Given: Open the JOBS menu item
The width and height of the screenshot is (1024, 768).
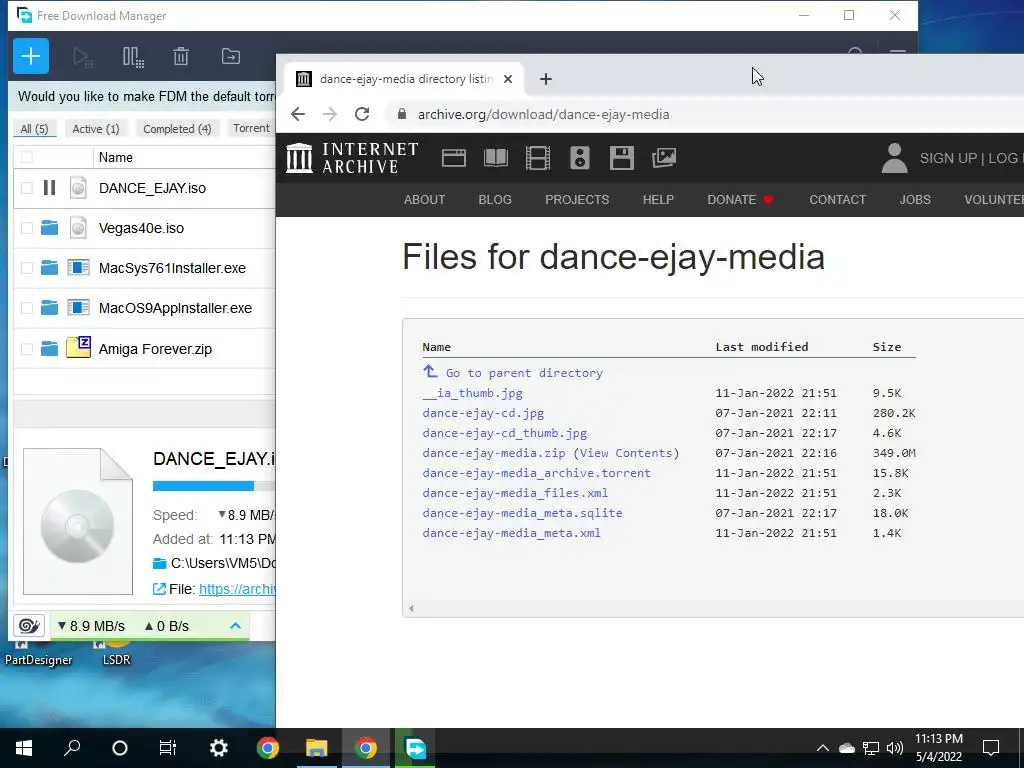Looking at the screenshot, I should tap(915, 200).
